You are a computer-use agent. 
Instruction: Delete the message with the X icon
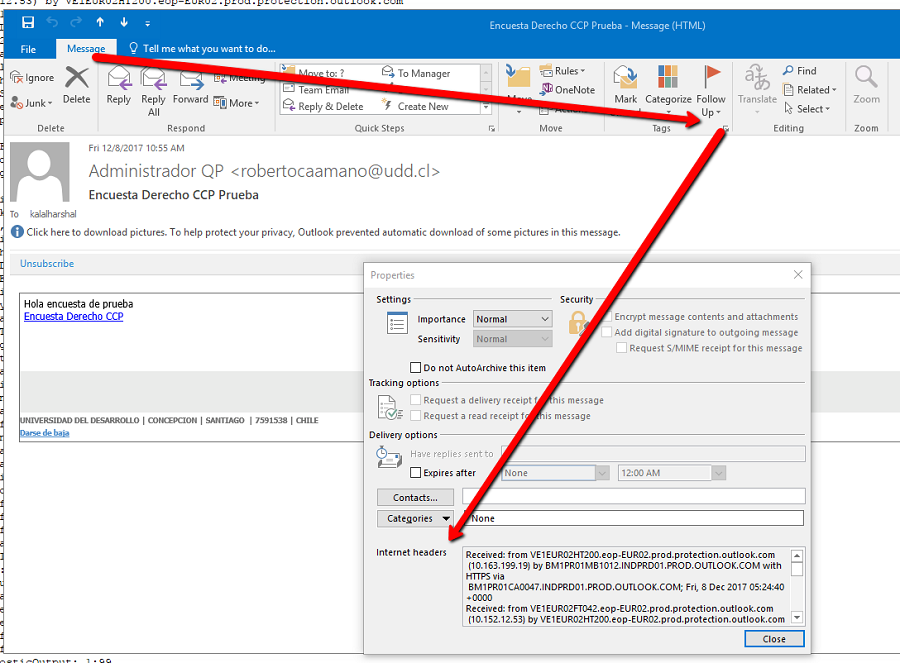[x=76, y=85]
